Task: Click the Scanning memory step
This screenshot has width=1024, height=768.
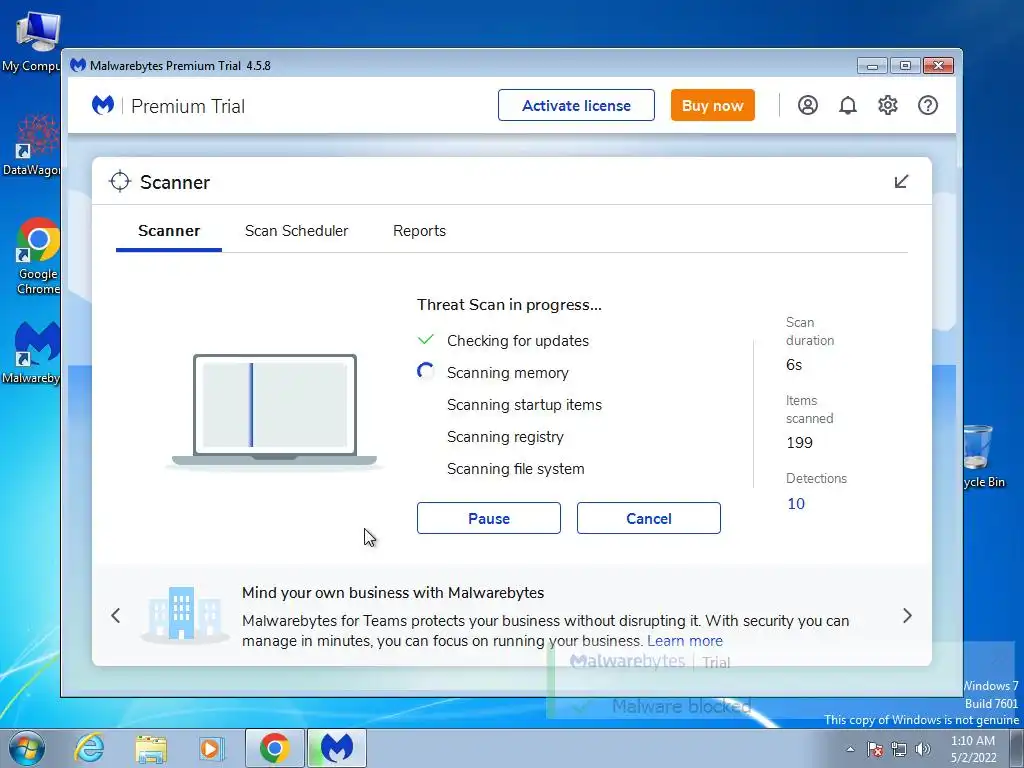Action: point(507,373)
